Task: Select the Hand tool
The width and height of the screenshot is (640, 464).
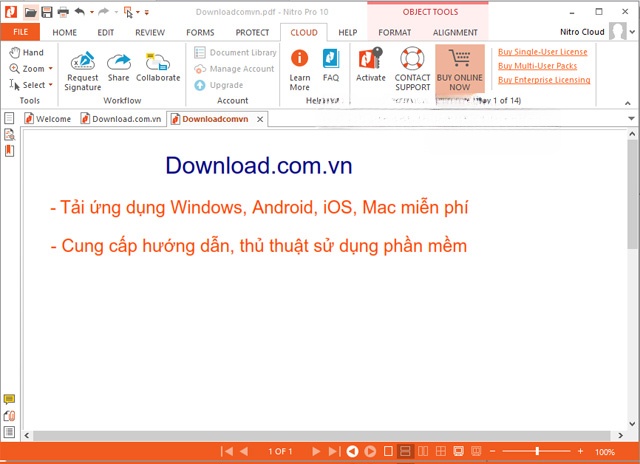Action: [27, 52]
